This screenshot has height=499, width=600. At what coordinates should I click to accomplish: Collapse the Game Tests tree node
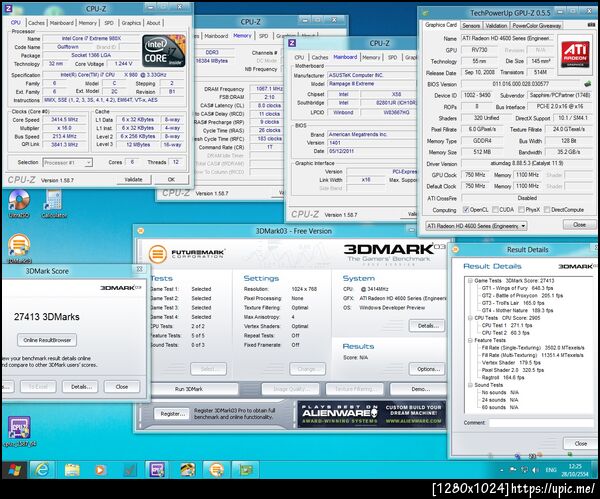coord(470,280)
